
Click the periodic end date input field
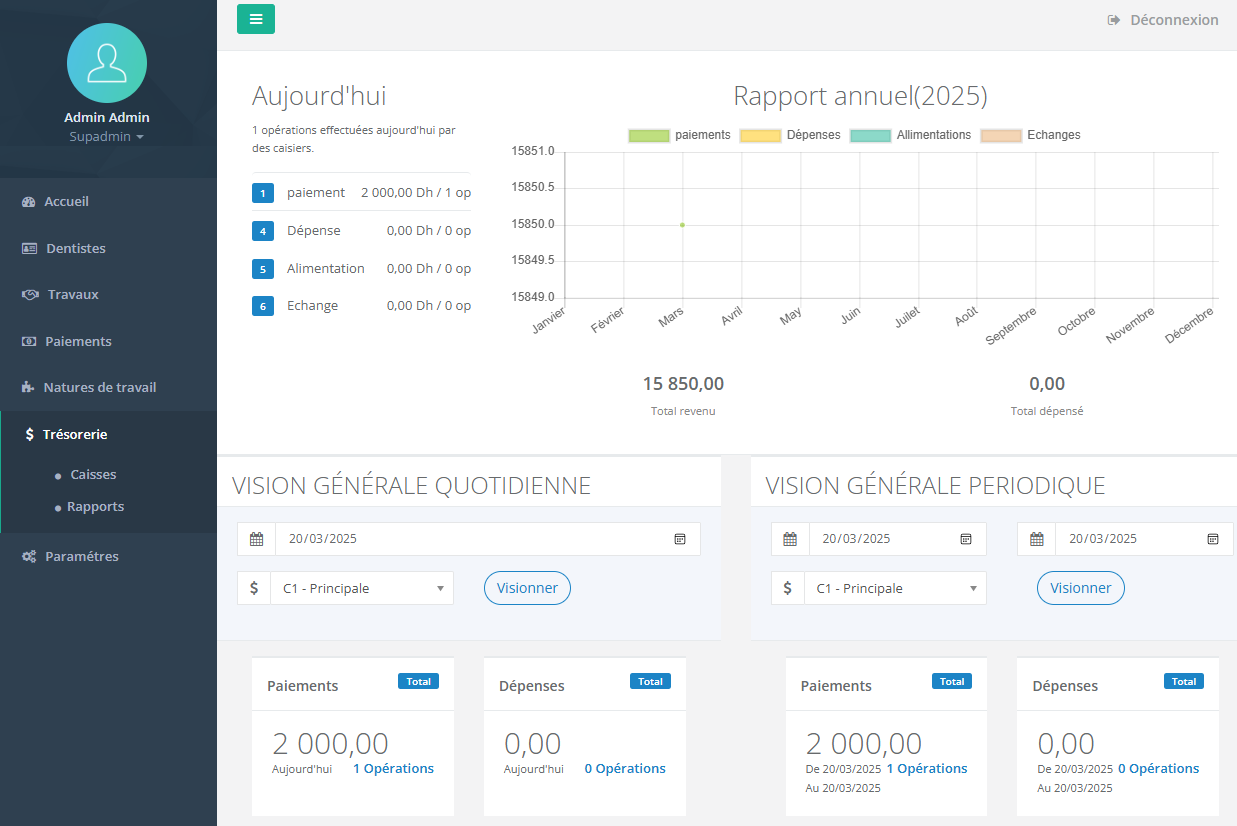(1130, 539)
